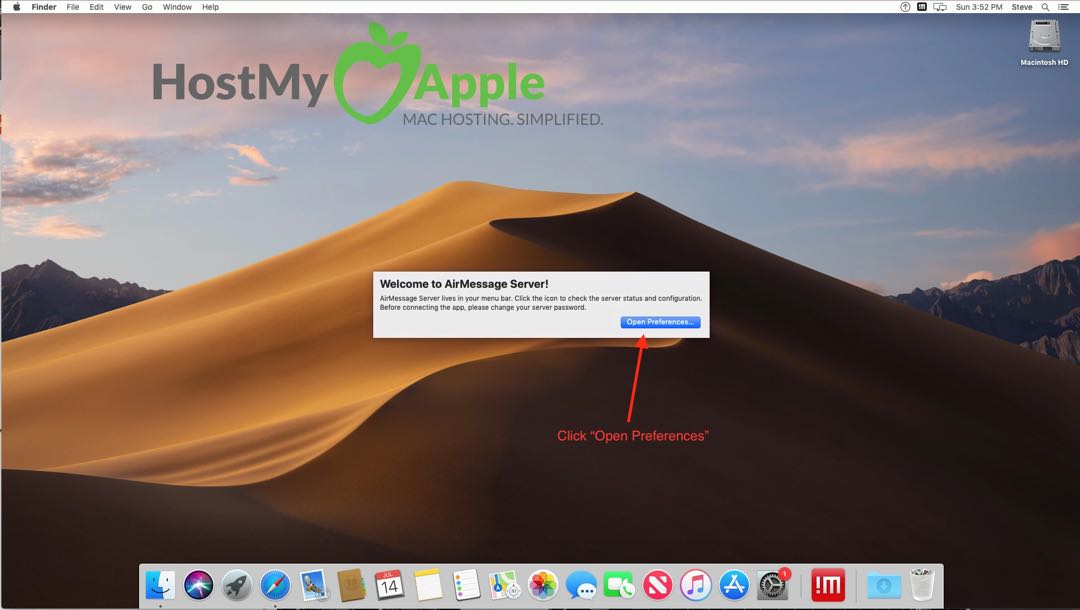Open Messages in the dock
Viewport: 1080px width, 610px height.
tap(581, 585)
